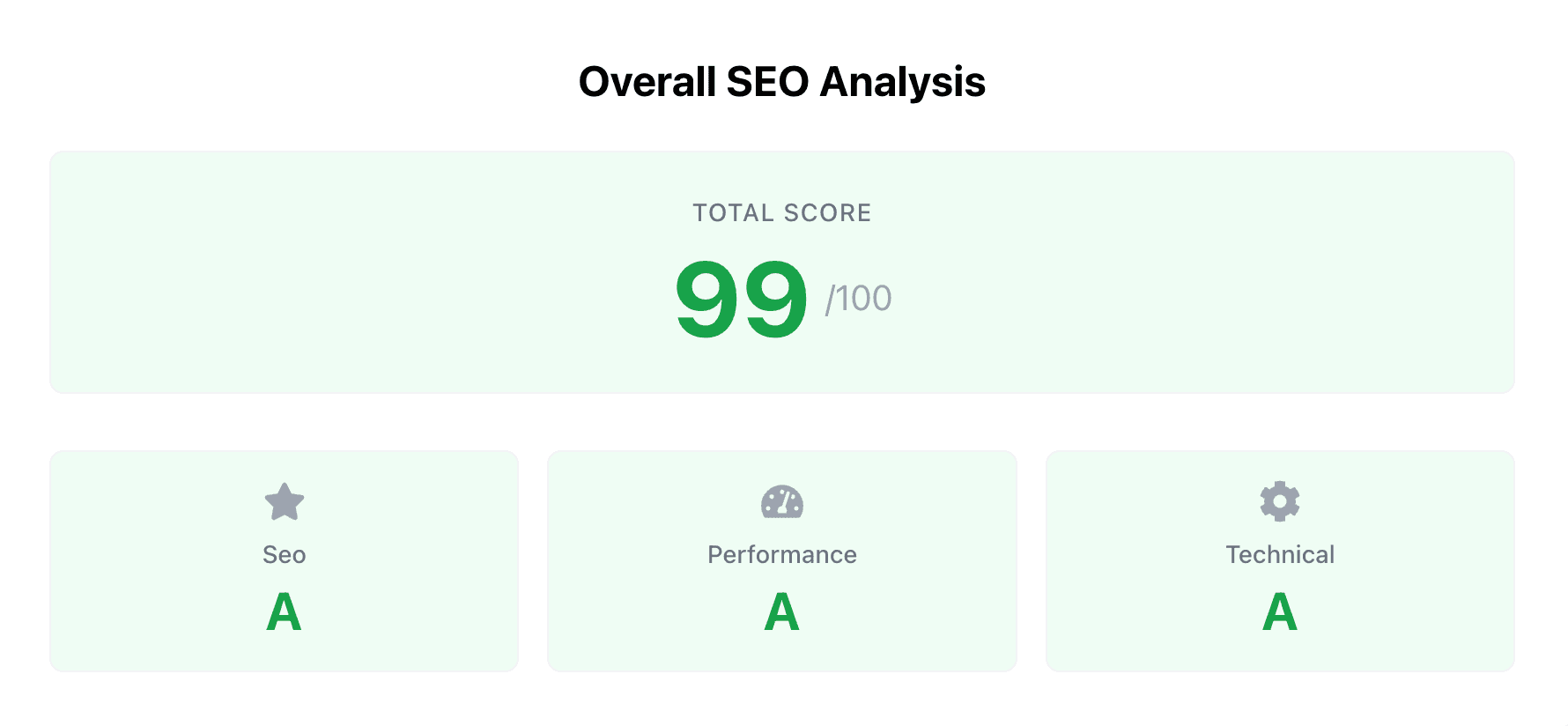Select the speedometer icon above Performance
This screenshot has width=1568, height=726.
(x=781, y=503)
